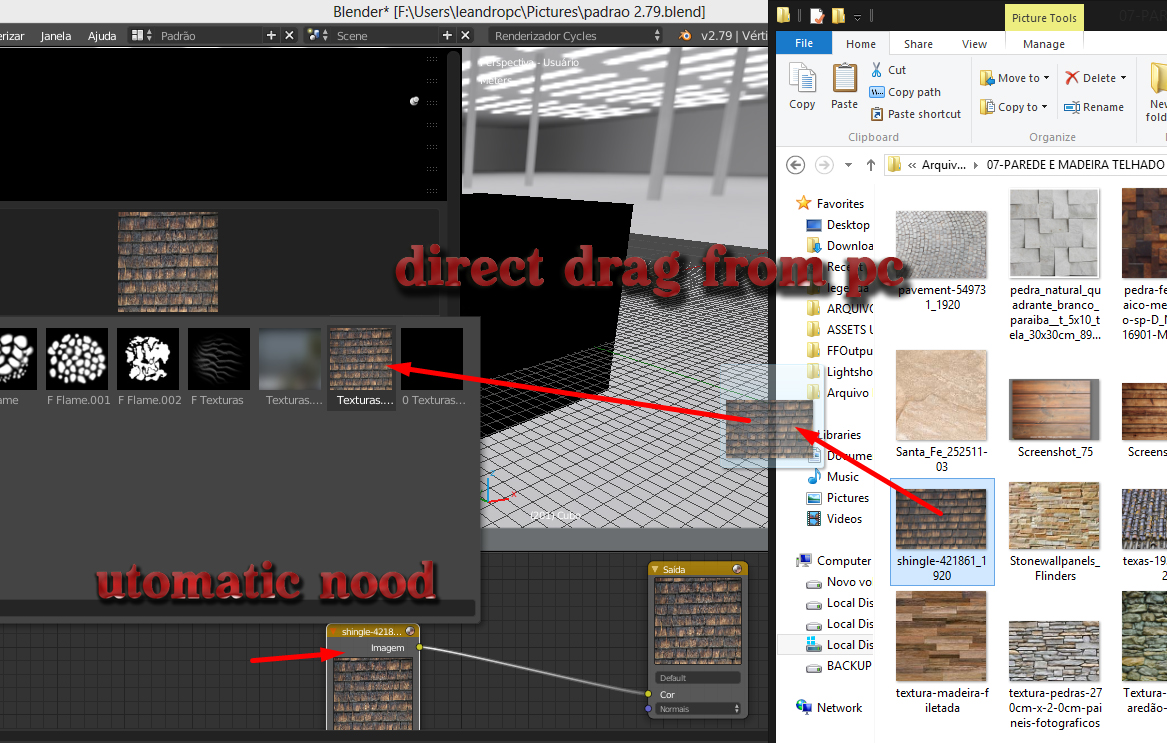Click the Rename icon in Organize group
The image size is (1167, 743).
tap(1072, 107)
